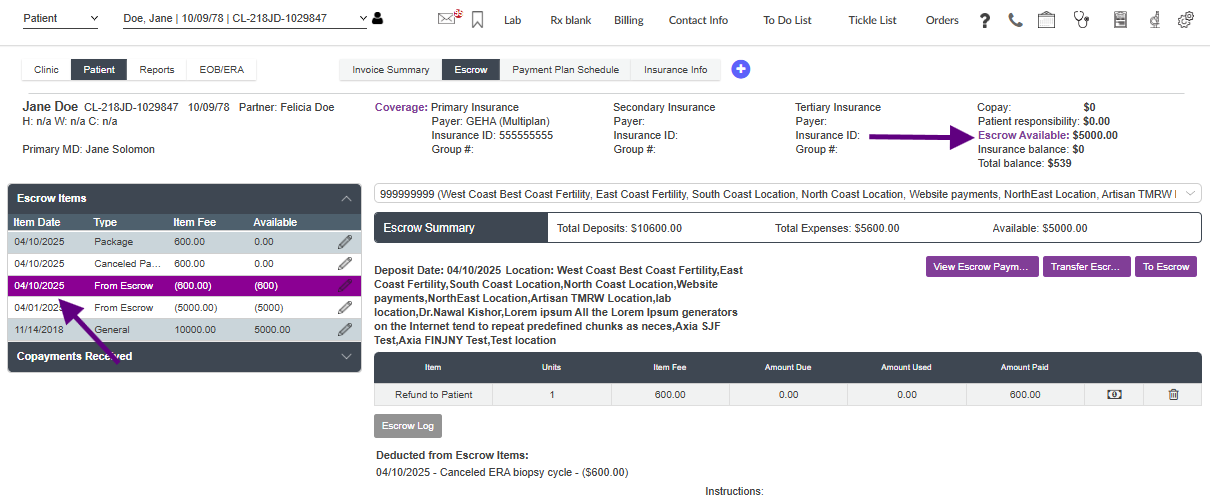The width and height of the screenshot is (1210, 502).
Task: Click the Escrow Log button
Action: coord(407,426)
